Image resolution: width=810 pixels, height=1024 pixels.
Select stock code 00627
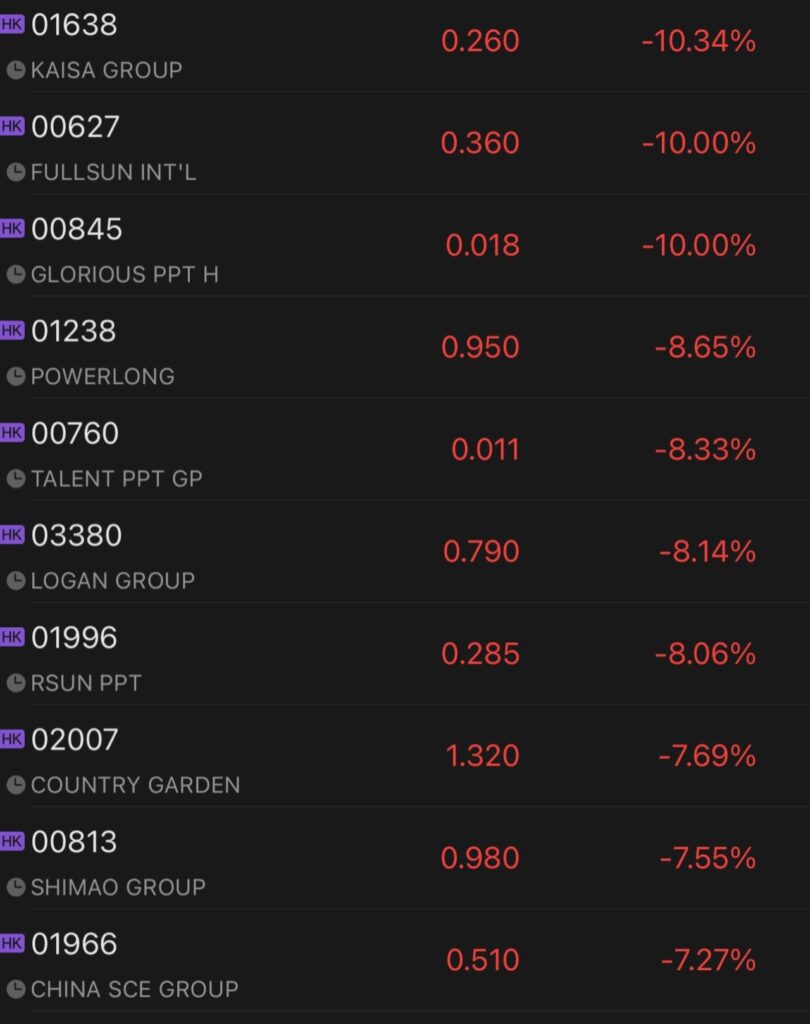coord(75,127)
